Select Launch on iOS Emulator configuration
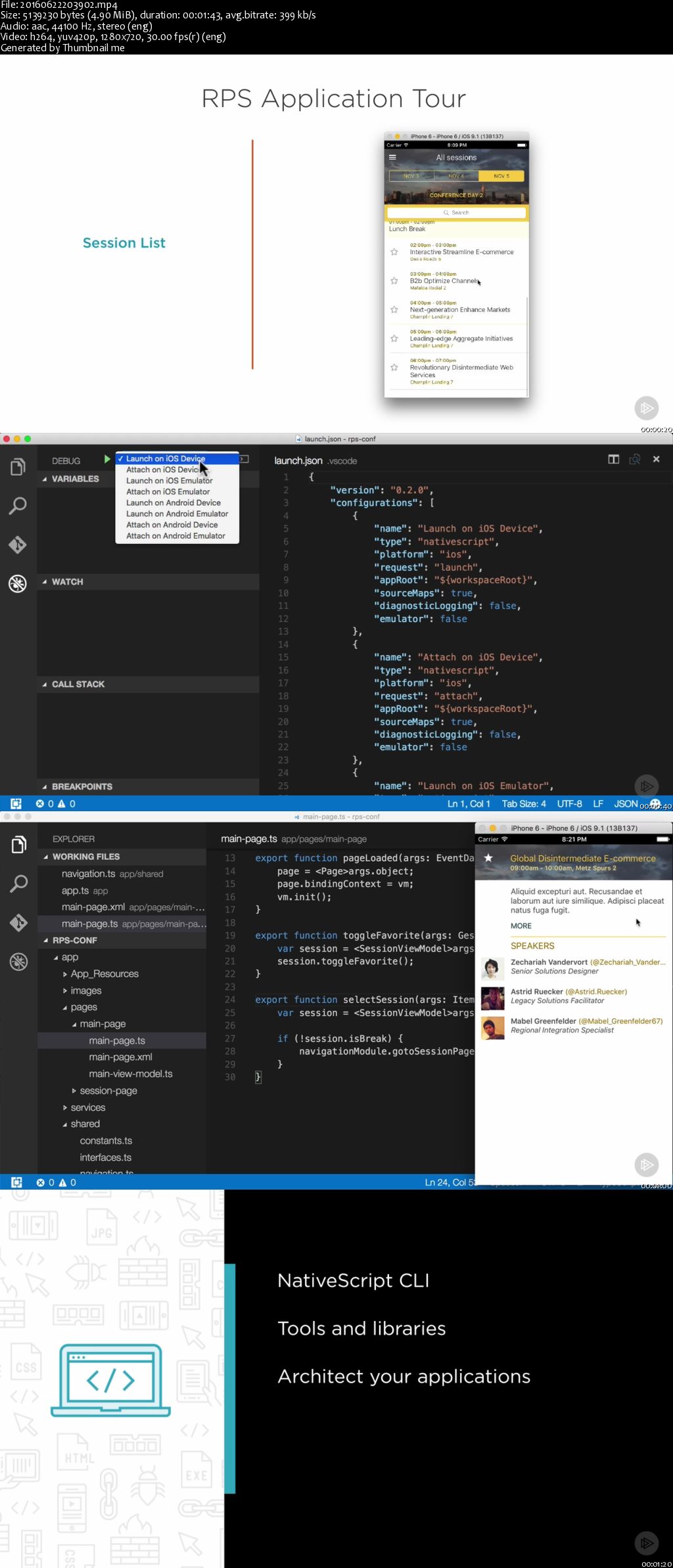The image size is (673, 1568). click(x=177, y=481)
